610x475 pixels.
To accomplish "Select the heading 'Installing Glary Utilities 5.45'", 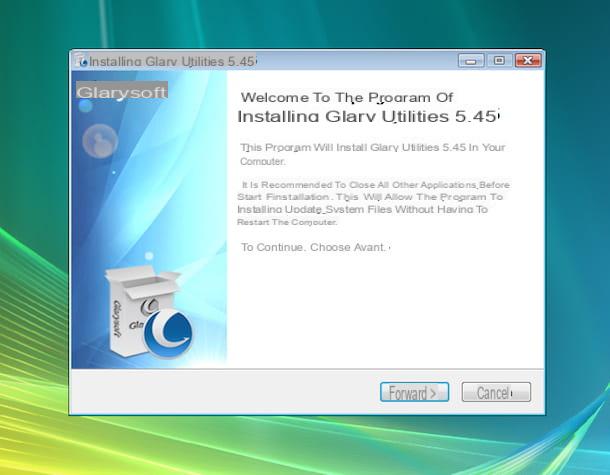I will coord(368,116).
